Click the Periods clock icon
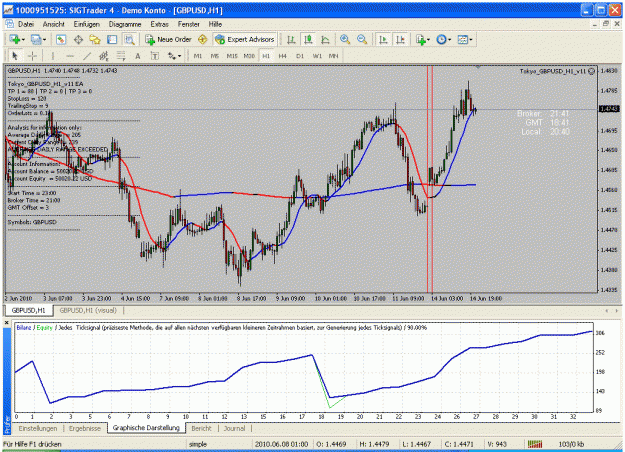The image size is (625, 452). [x=441, y=39]
